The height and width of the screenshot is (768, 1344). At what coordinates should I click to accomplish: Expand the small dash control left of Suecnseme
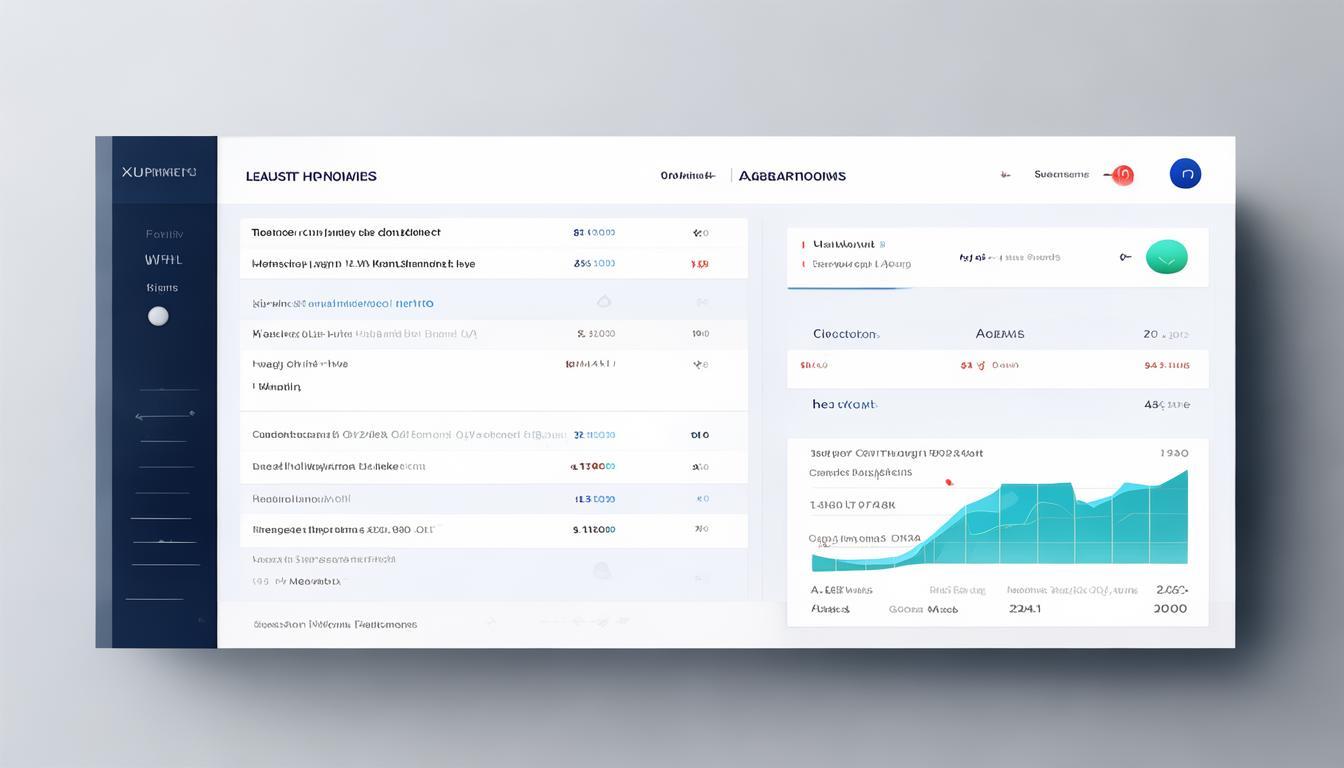point(1005,175)
